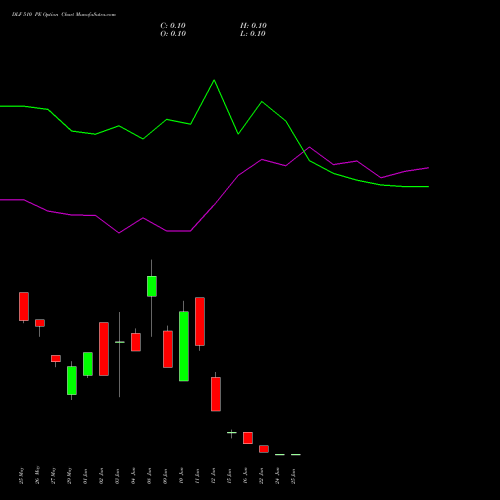Click the flat green dash above 24 Jun

click(280, 454)
